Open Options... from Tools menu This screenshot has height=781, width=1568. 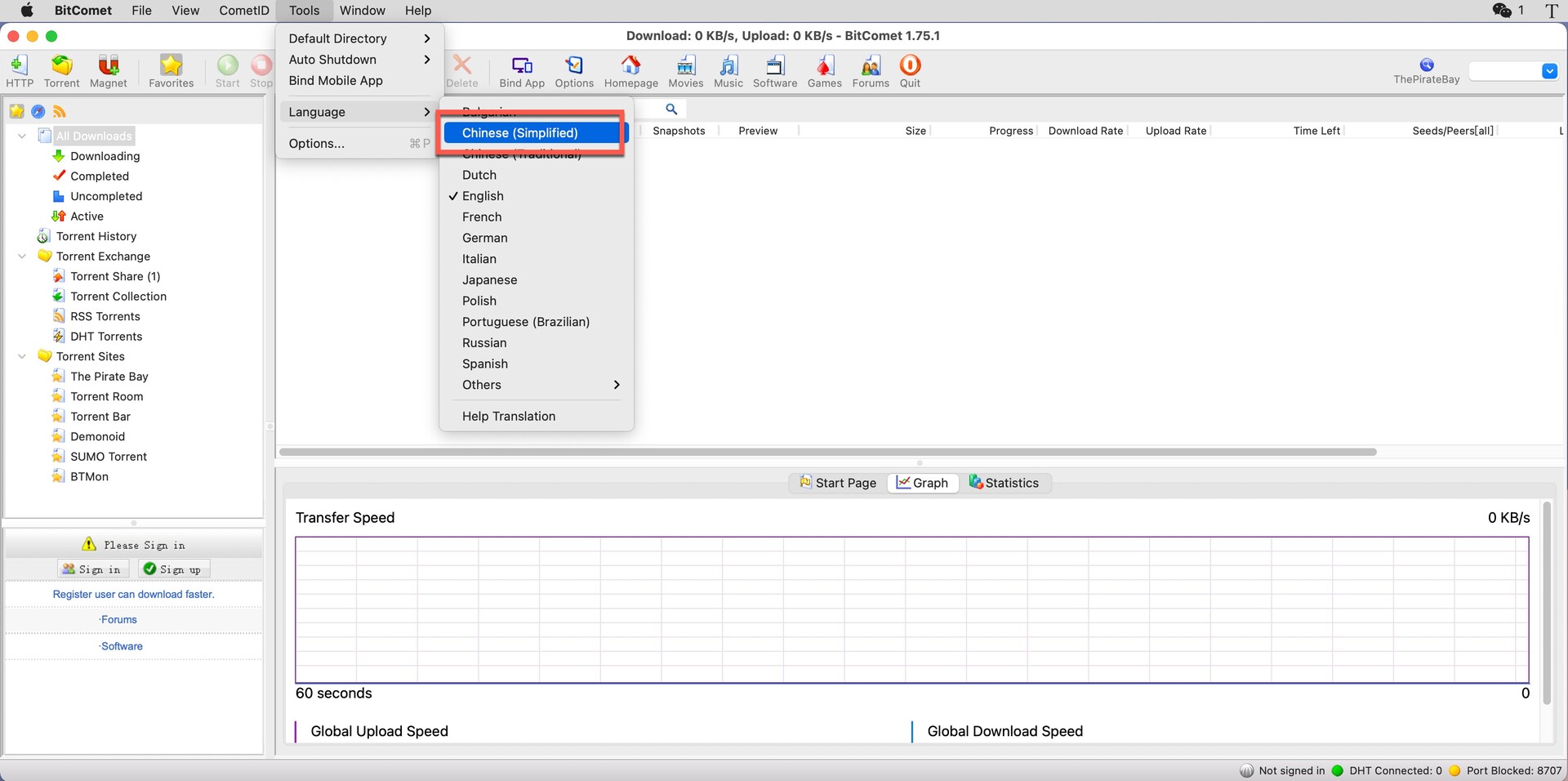[x=359, y=143]
